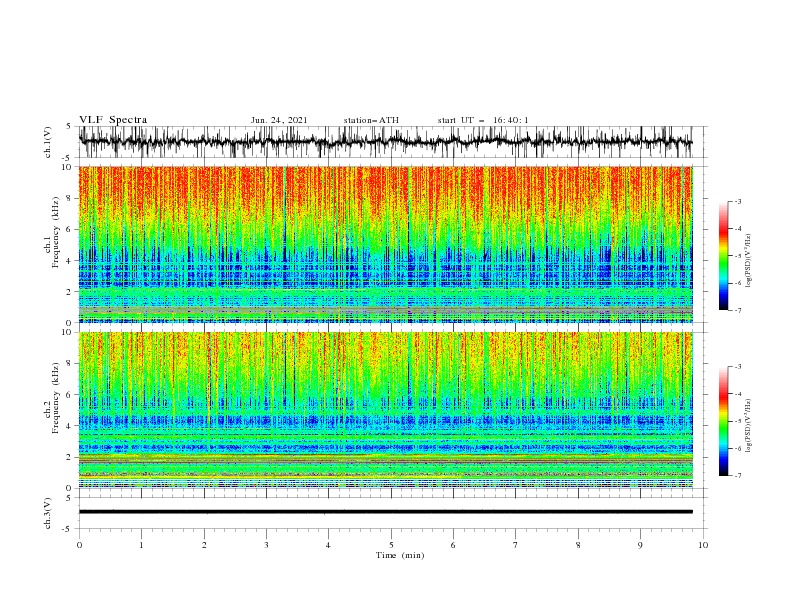This screenshot has width=792, height=612.
Task: Click the ch.2 spectrogram color scale bar
Action: 723,421
